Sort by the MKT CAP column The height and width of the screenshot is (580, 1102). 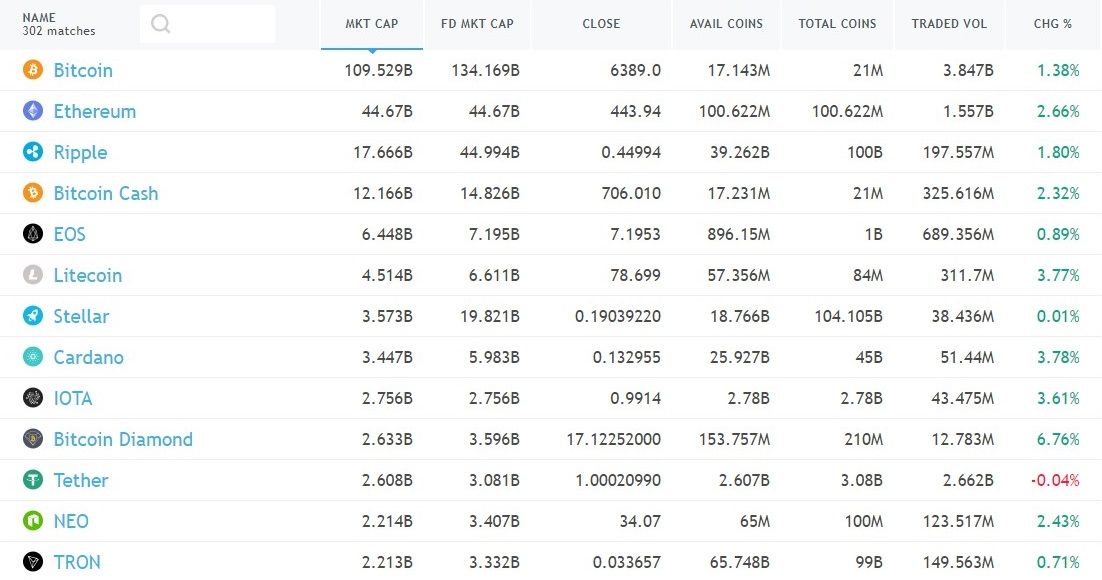pyautogui.click(x=372, y=23)
